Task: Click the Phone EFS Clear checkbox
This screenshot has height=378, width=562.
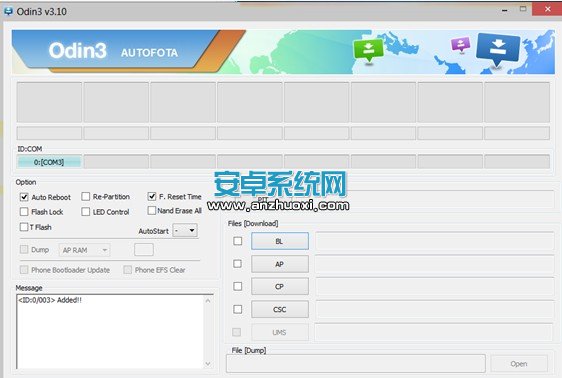Action: (x=127, y=269)
